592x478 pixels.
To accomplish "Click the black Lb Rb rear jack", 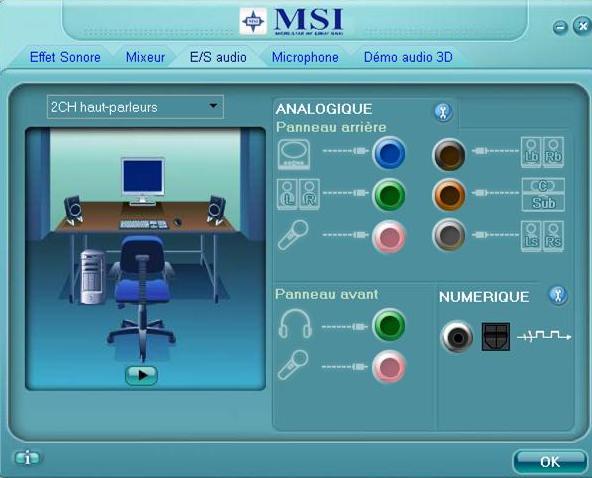I will coord(449,154).
